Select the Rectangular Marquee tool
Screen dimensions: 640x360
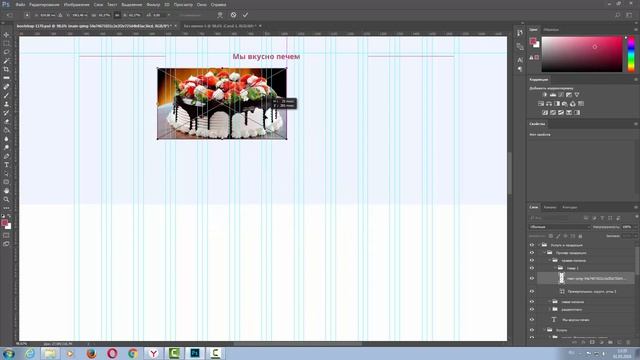pyautogui.click(x=6, y=43)
